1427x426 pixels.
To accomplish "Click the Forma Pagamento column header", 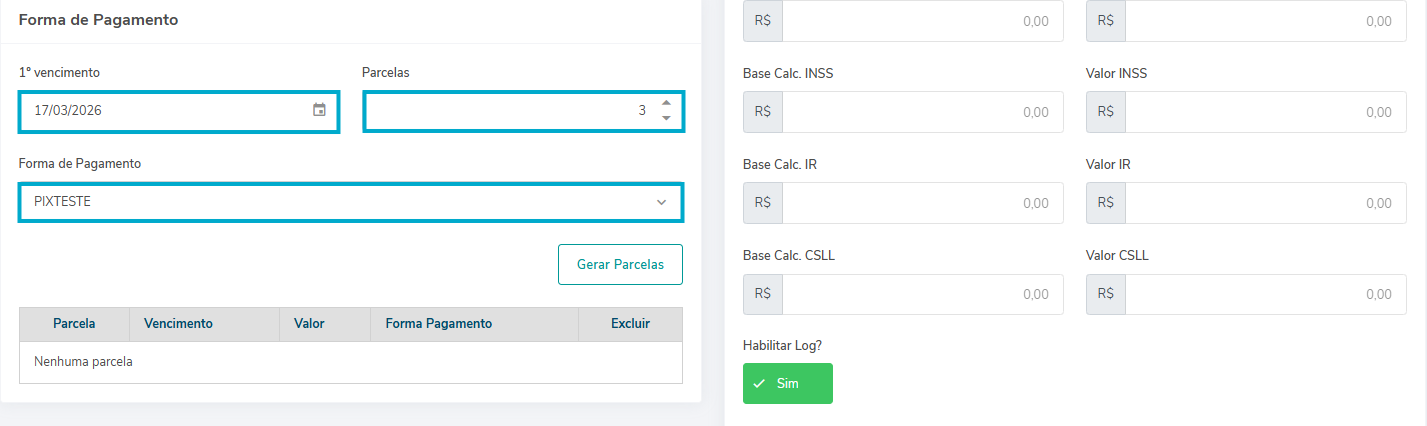I will coord(438,324).
